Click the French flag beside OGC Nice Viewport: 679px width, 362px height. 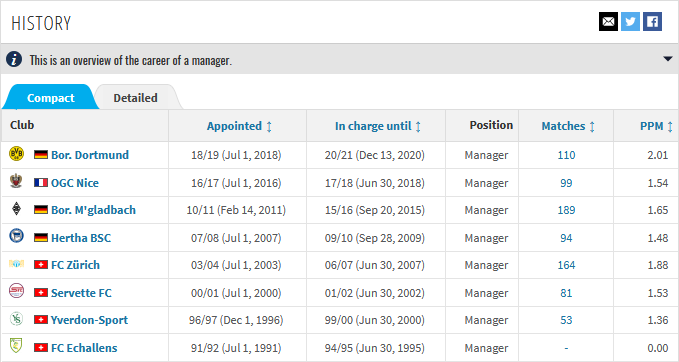click(41, 183)
